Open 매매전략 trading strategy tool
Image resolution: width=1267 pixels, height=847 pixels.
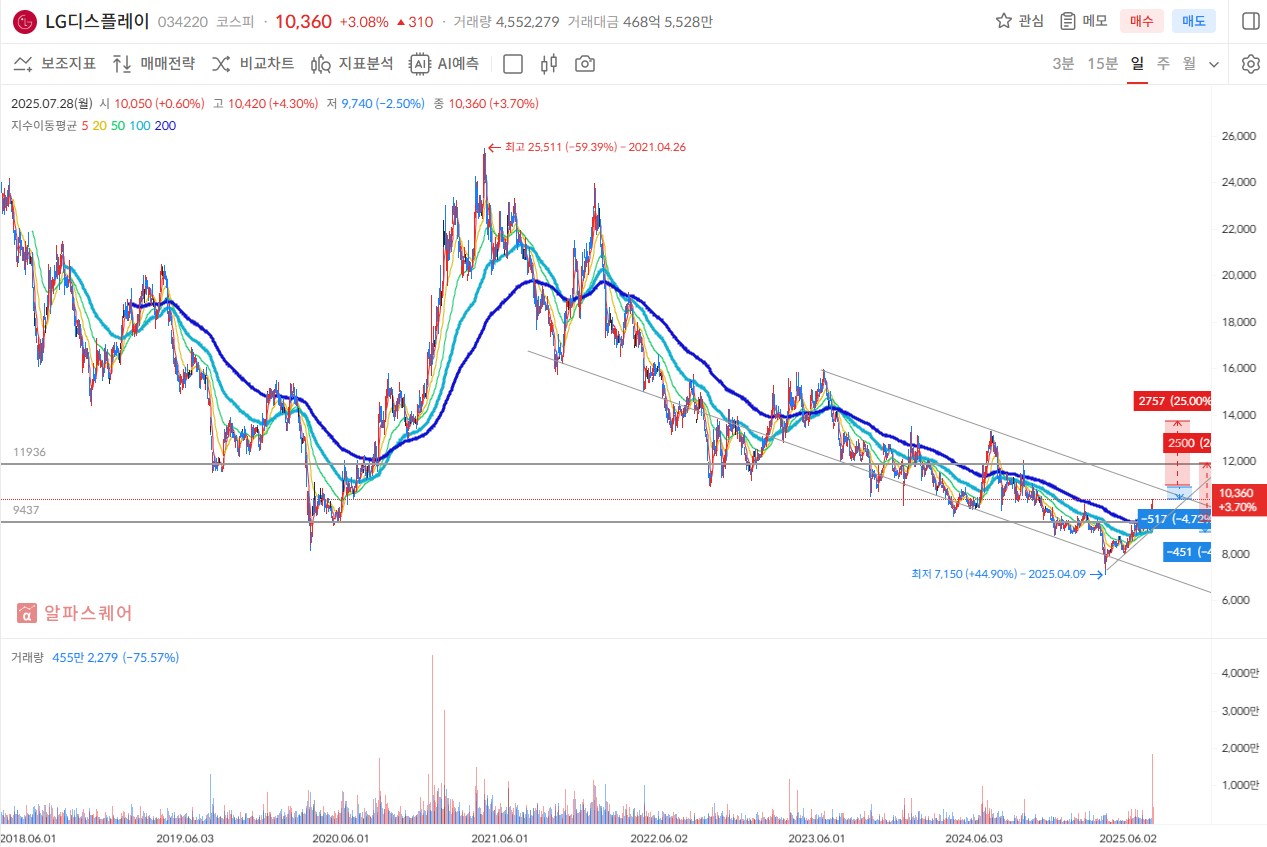coord(153,64)
